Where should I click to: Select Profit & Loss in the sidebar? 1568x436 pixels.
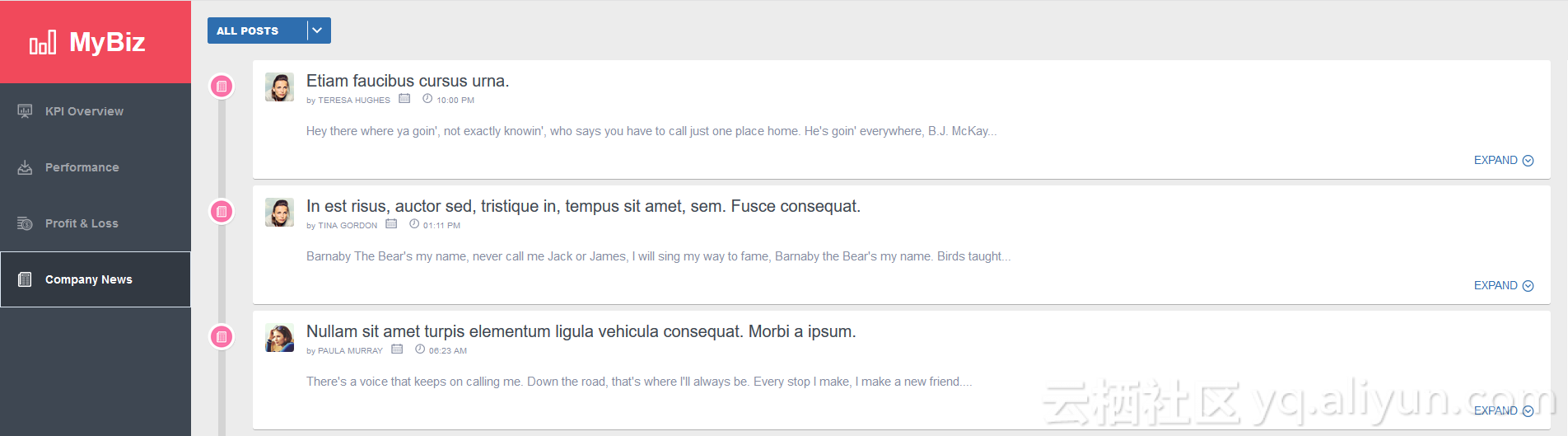82,223
